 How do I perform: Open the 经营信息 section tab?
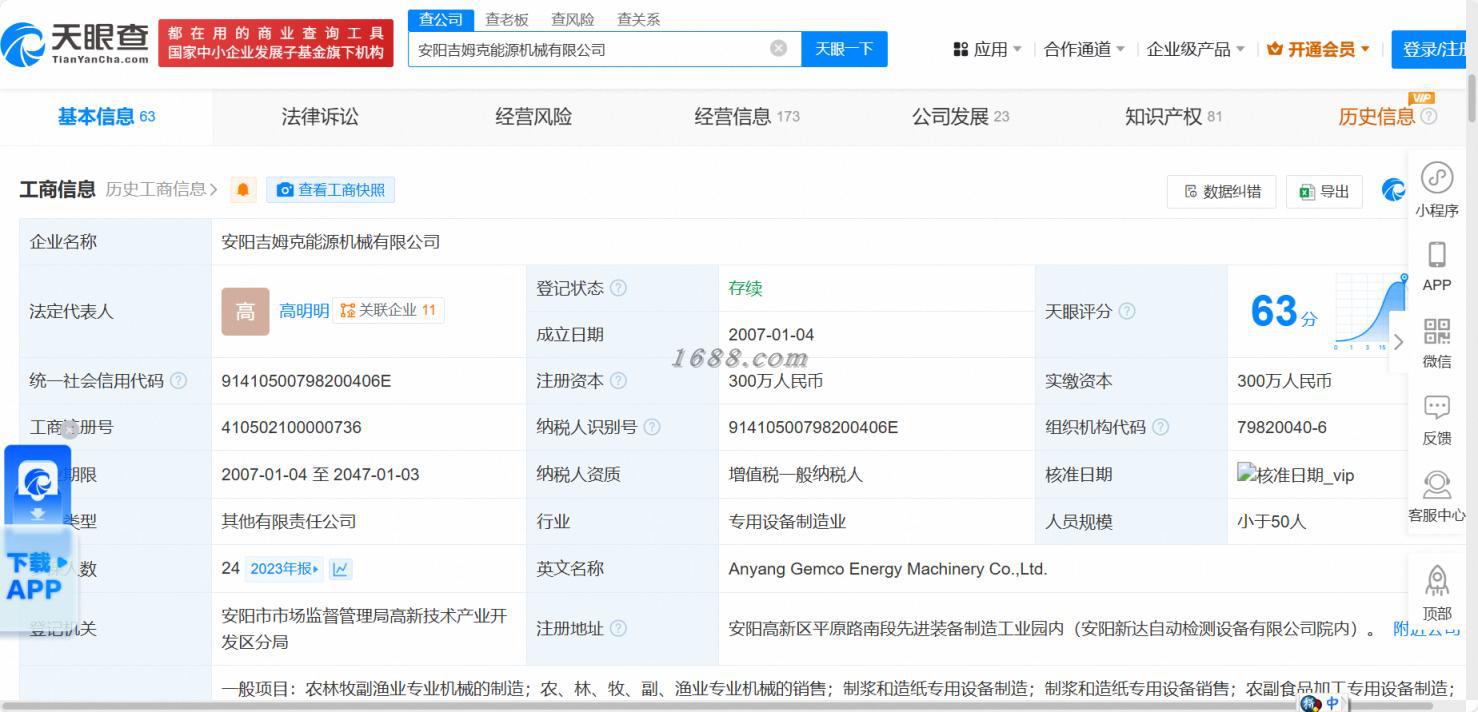[747, 117]
